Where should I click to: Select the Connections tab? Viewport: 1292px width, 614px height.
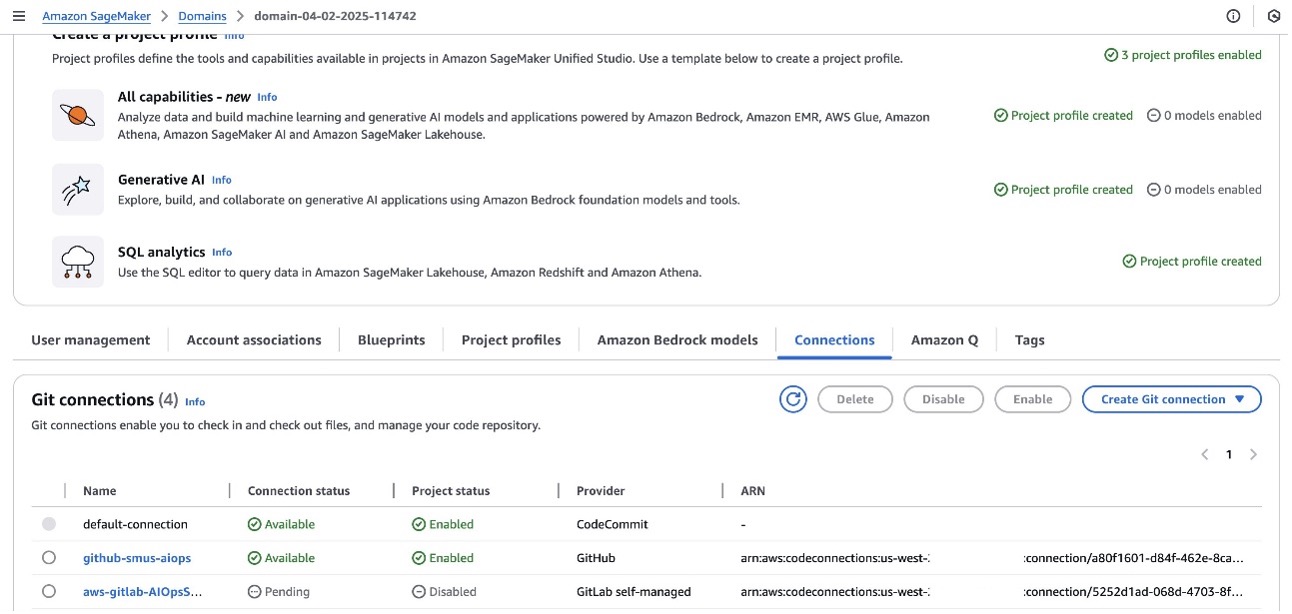tap(834, 340)
